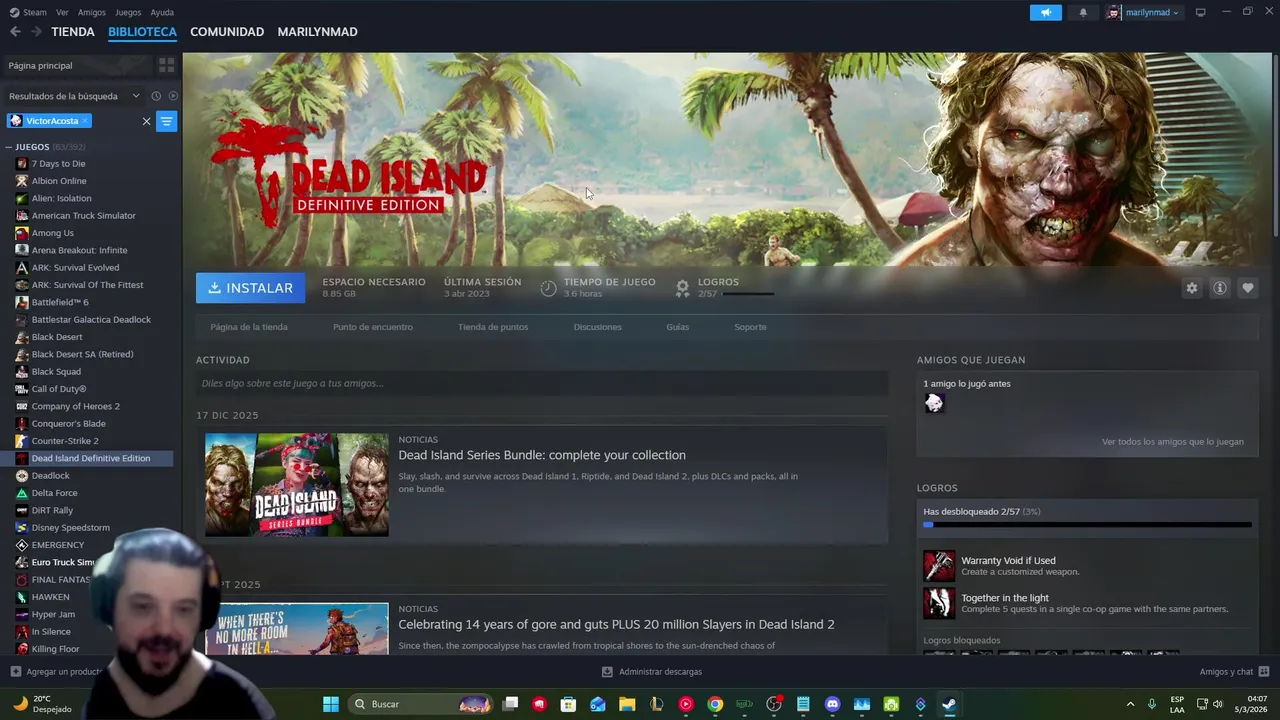Open the Guías tab
This screenshot has width=1280, height=720.
(678, 327)
